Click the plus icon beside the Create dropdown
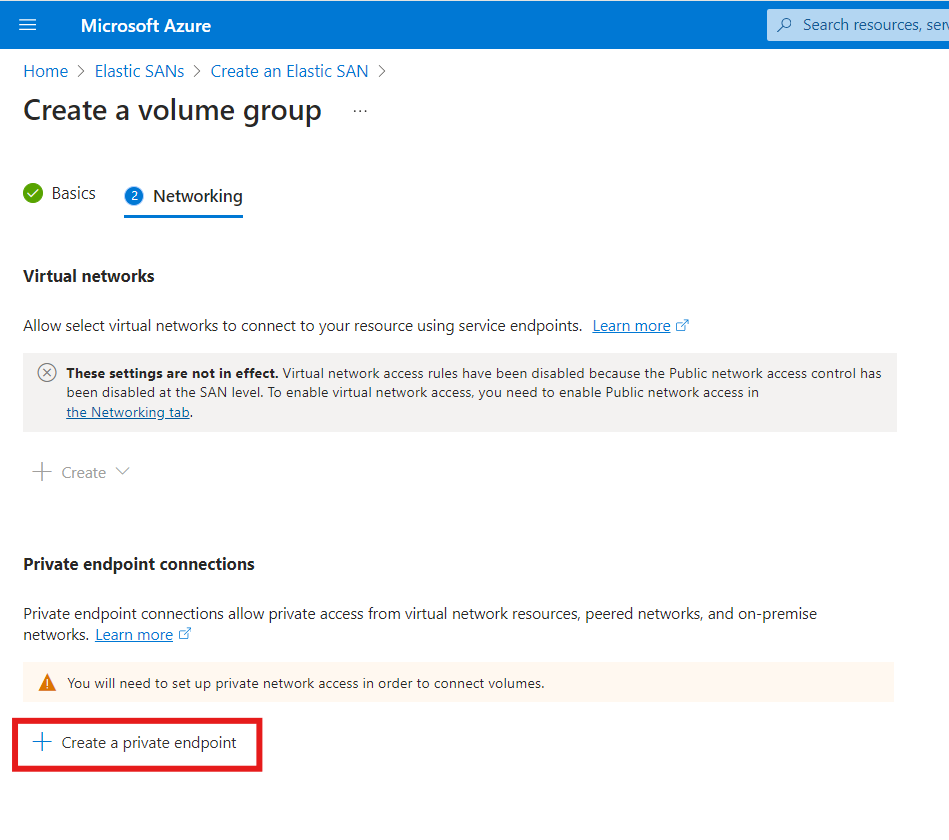 pos(42,471)
